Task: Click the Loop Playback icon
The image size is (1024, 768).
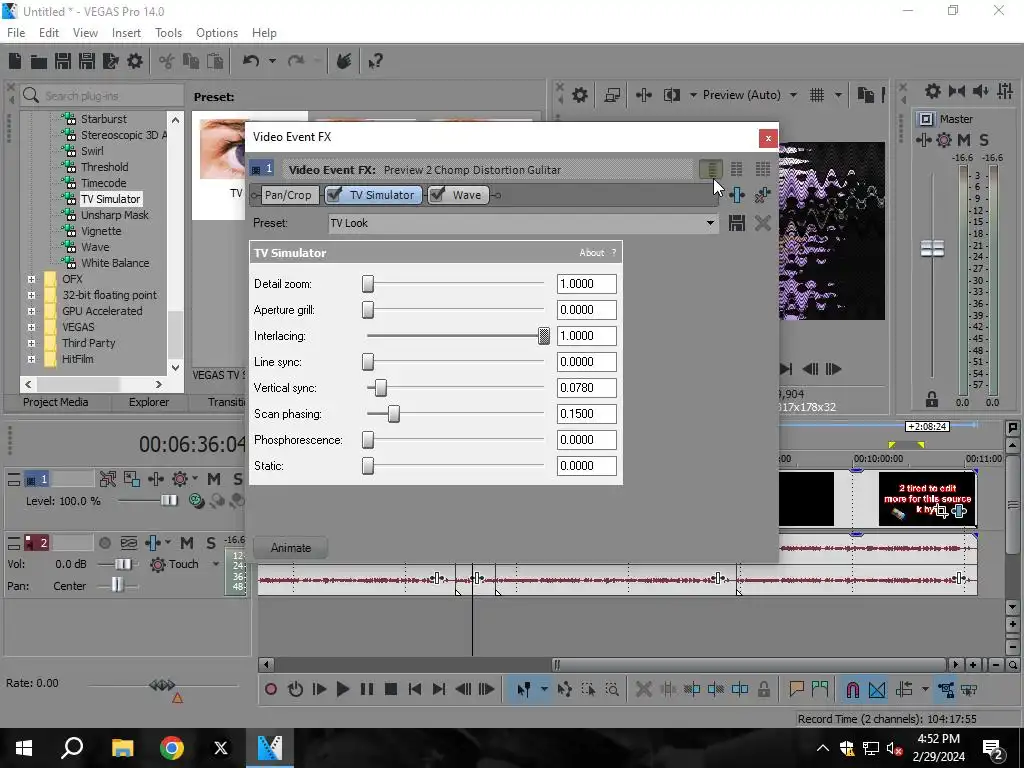Action: [x=295, y=689]
